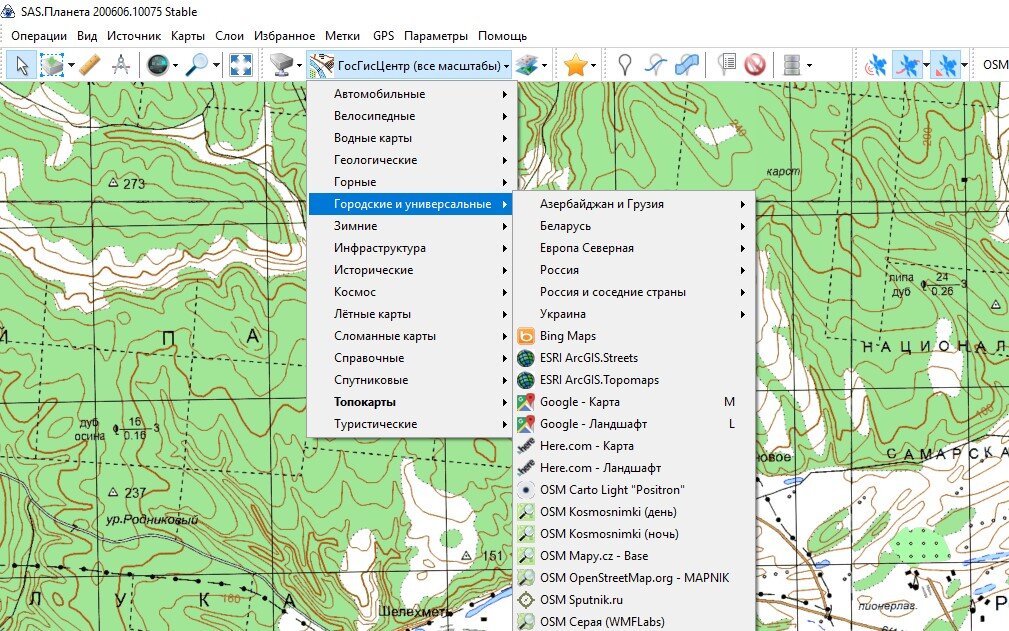Connect the GPS receiver satellite icon
This screenshot has width=1009, height=631.
[875, 65]
